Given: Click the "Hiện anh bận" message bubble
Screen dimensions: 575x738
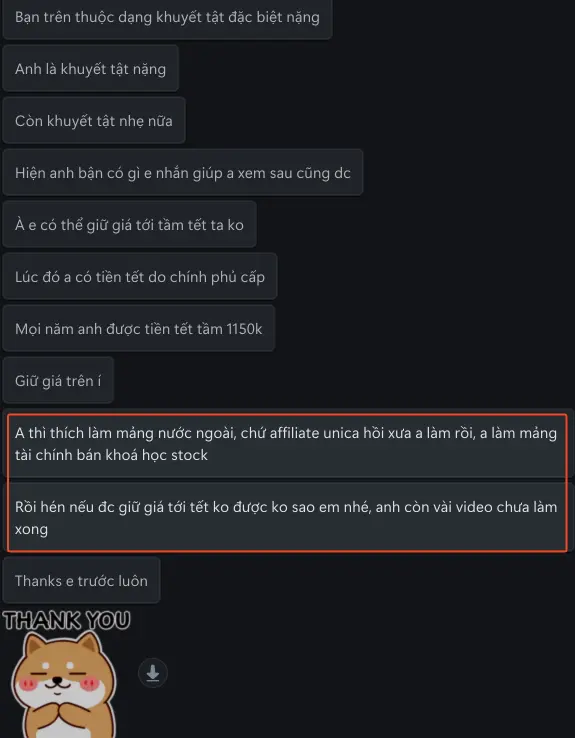Looking at the screenshot, I should pyautogui.click(x=183, y=173).
